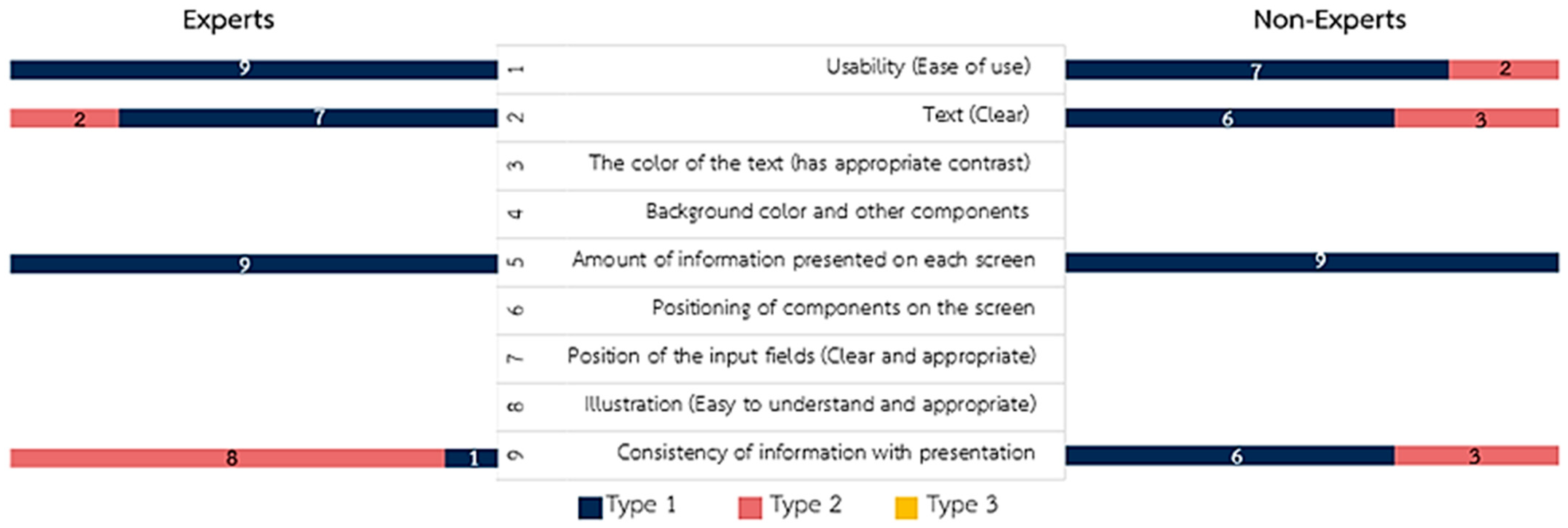Select navy Non-Experts segment in Consistency row

1229,455
